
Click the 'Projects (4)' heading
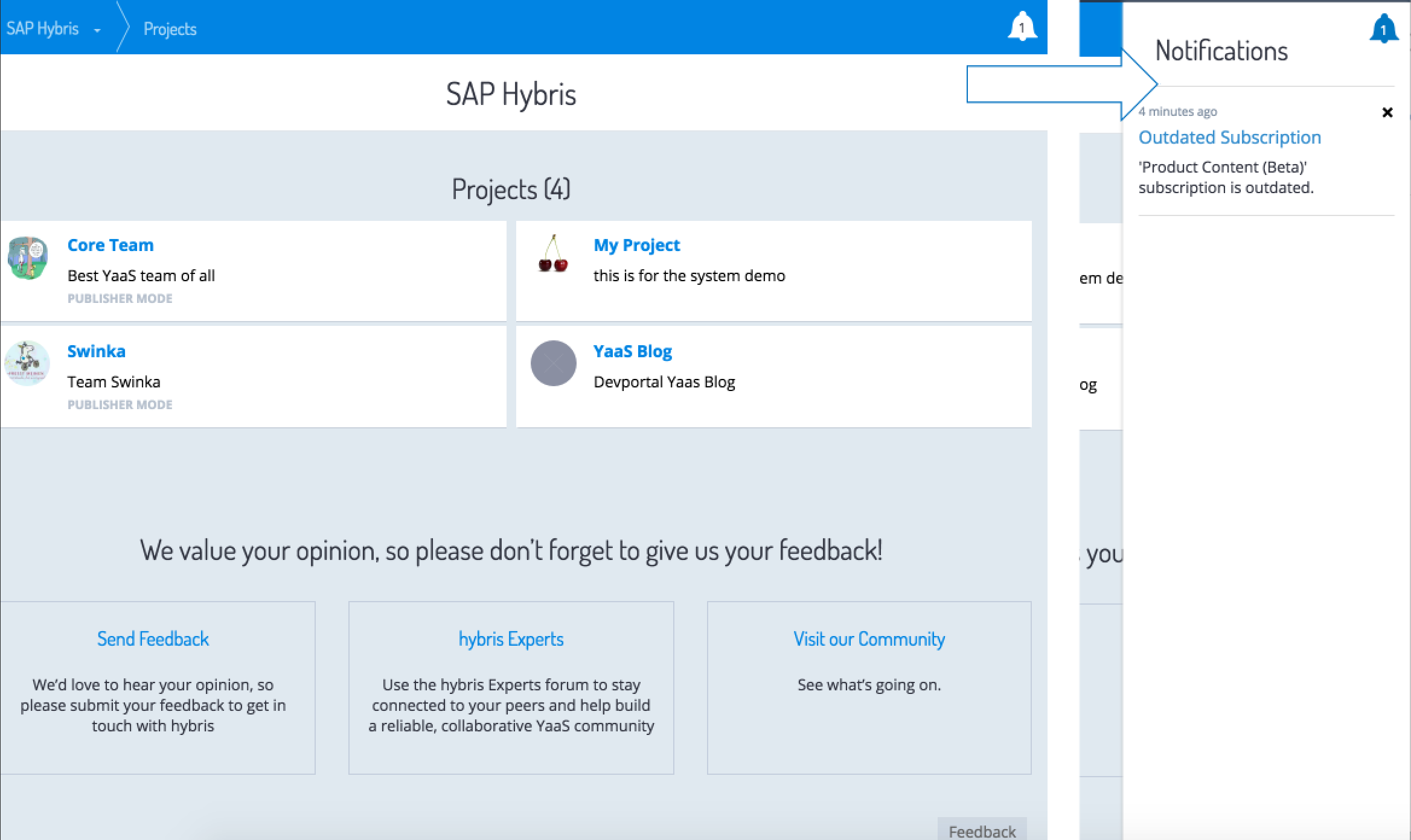(511, 189)
